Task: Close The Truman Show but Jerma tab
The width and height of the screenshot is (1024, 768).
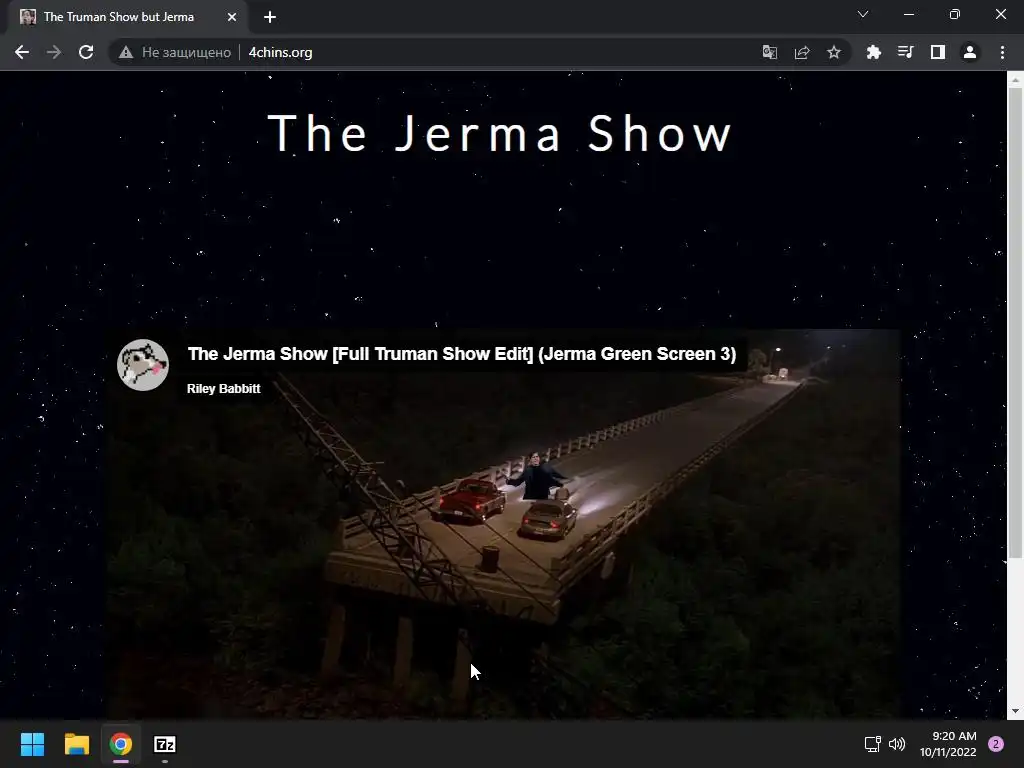Action: tap(232, 17)
